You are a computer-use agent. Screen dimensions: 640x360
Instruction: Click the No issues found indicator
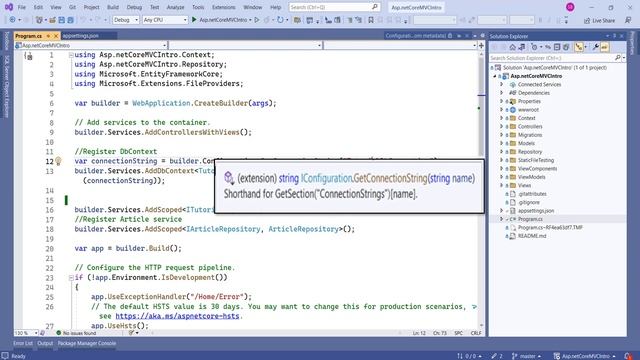coord(76,333)
